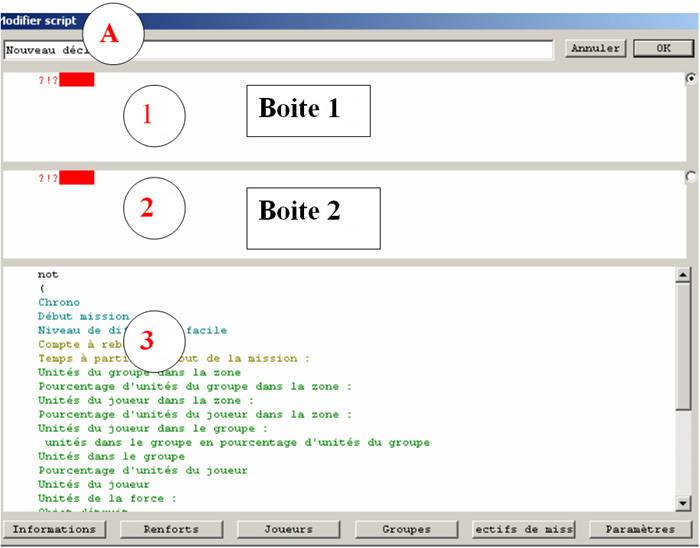Select 'Unités de la force :' entry
Screen dimensions: 700x548
tap(107, 498)
